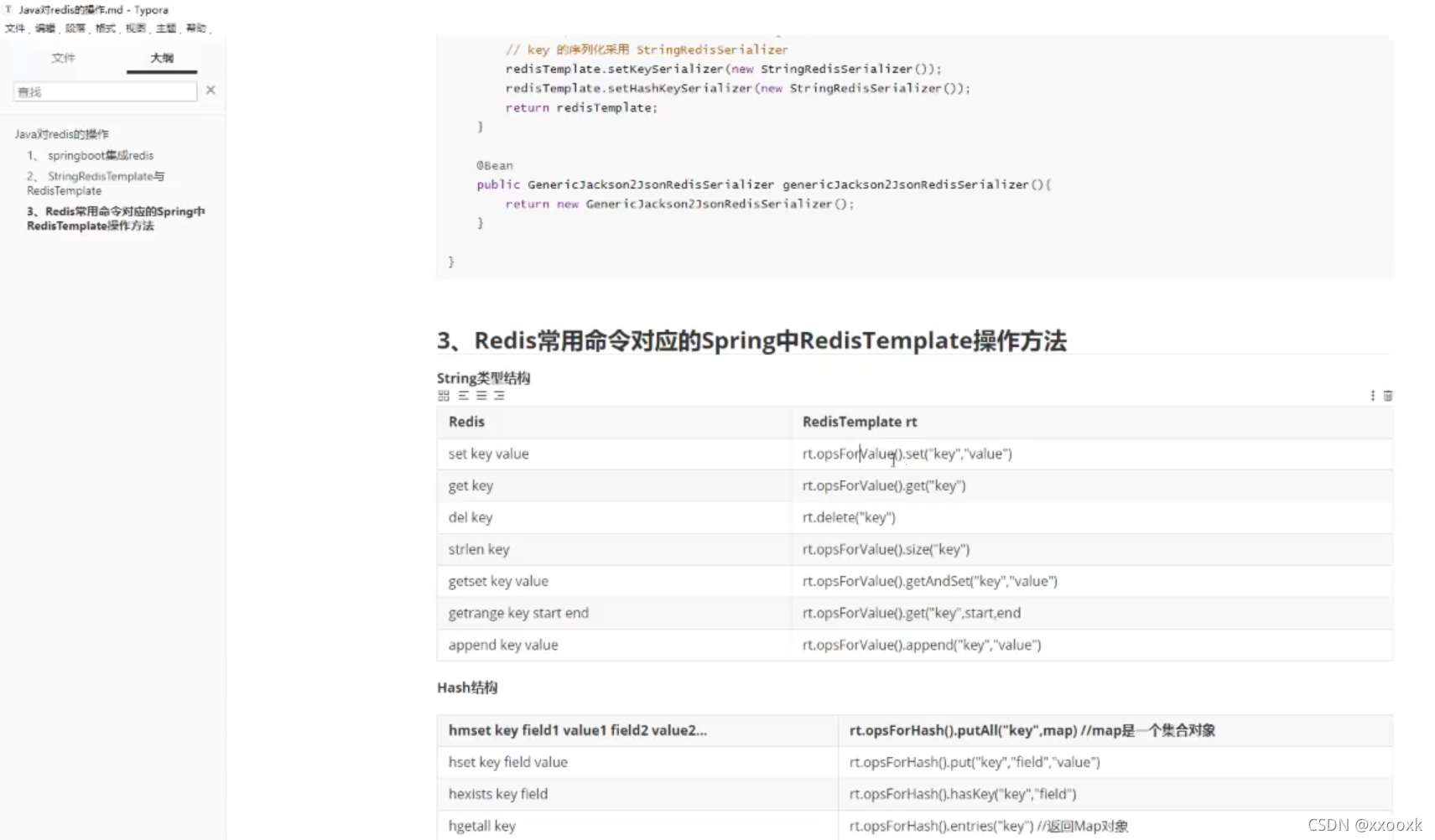Screen dimensions: 1435x840
Task: Open the table resize grid icon
Action: pyautogui.click(x=444, y=396)
